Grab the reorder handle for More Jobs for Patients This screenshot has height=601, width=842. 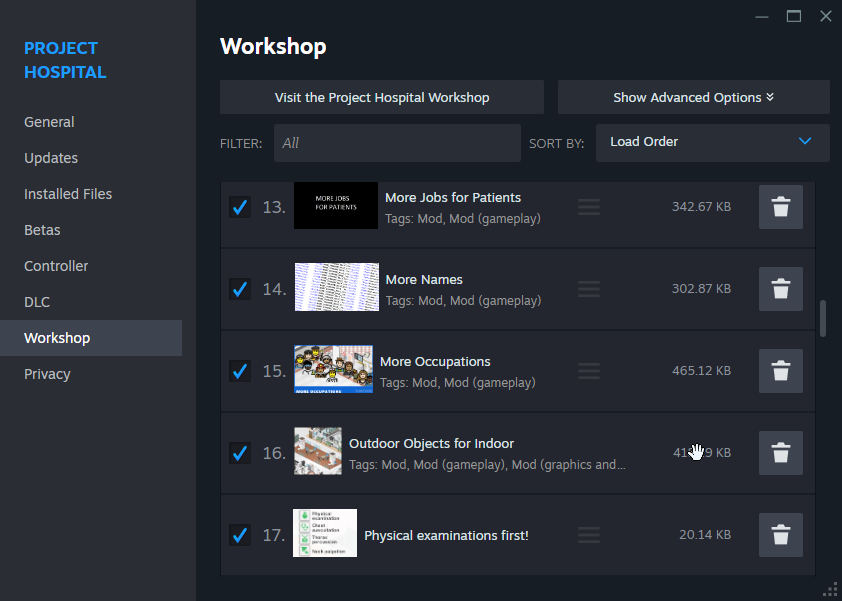tap(589, 207)
